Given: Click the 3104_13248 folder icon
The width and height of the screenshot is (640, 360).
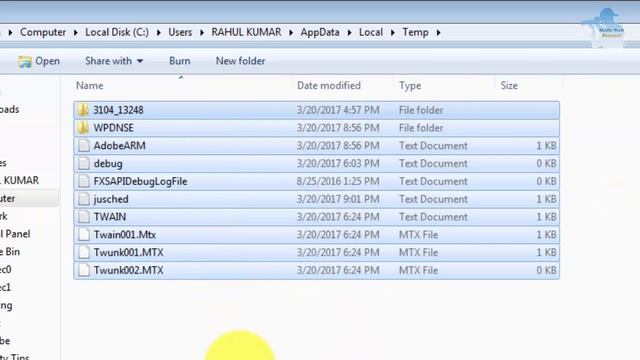Looking at the screenshot, I should (x=83, y=110).
